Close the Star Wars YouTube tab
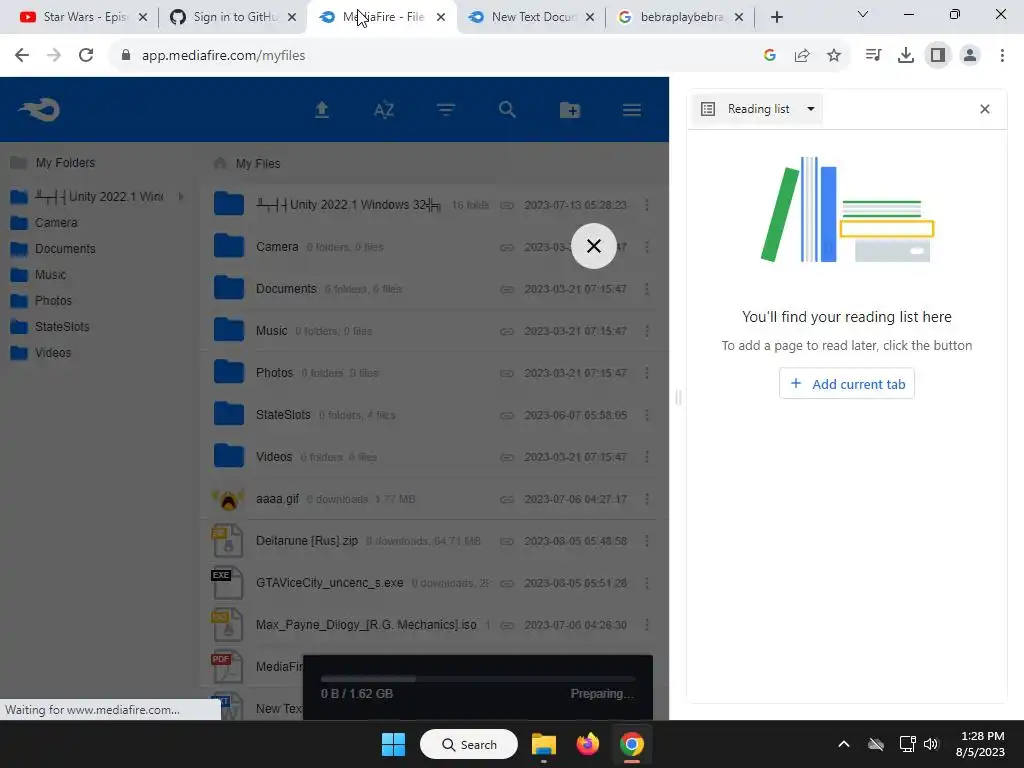Viewport: 1024px width, 768px height. click(143, 17)
